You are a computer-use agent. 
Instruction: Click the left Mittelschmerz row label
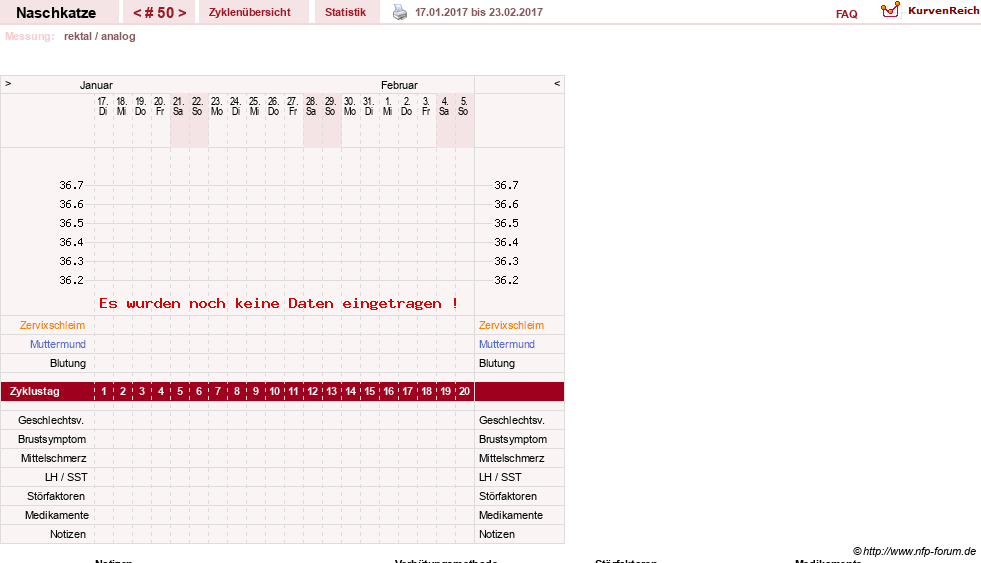click(x=54, y=459)
